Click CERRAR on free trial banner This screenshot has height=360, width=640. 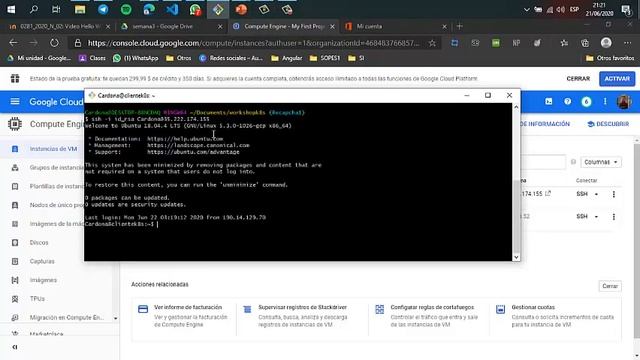point(578,78)
